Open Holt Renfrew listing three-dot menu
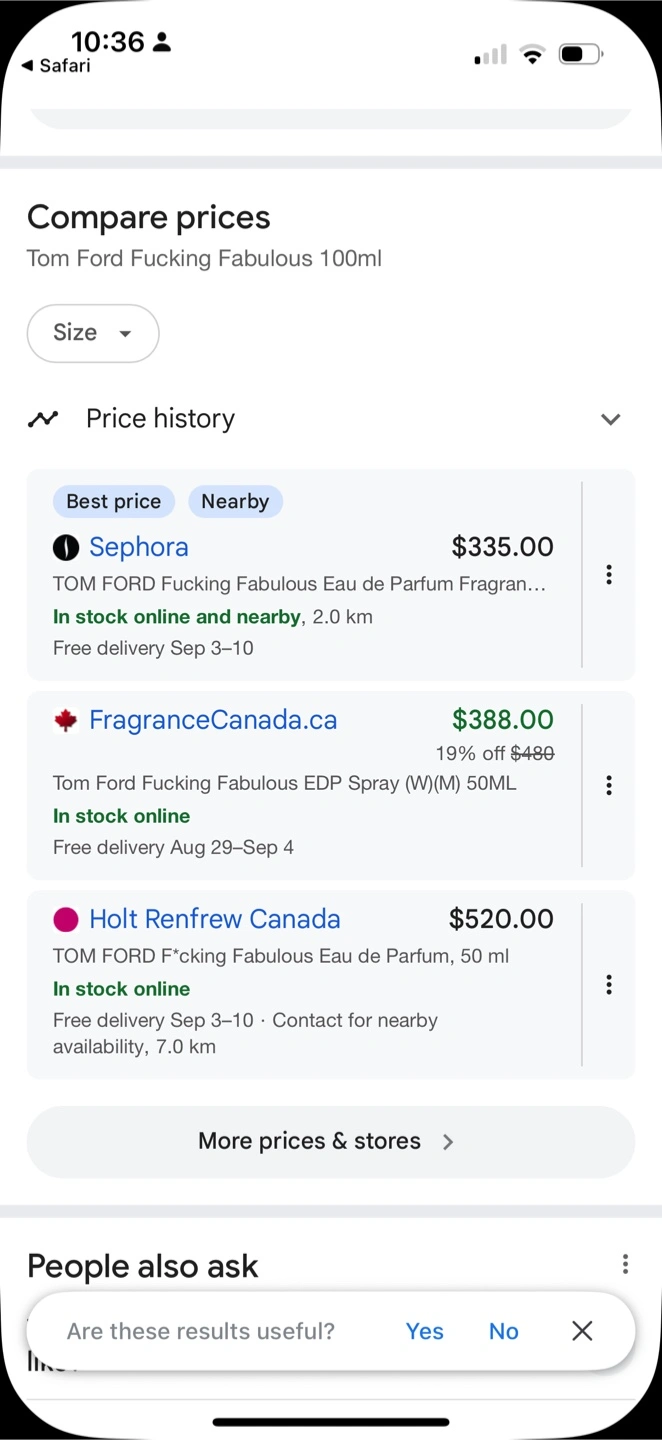662x1440 pixels. coord(608,985)
